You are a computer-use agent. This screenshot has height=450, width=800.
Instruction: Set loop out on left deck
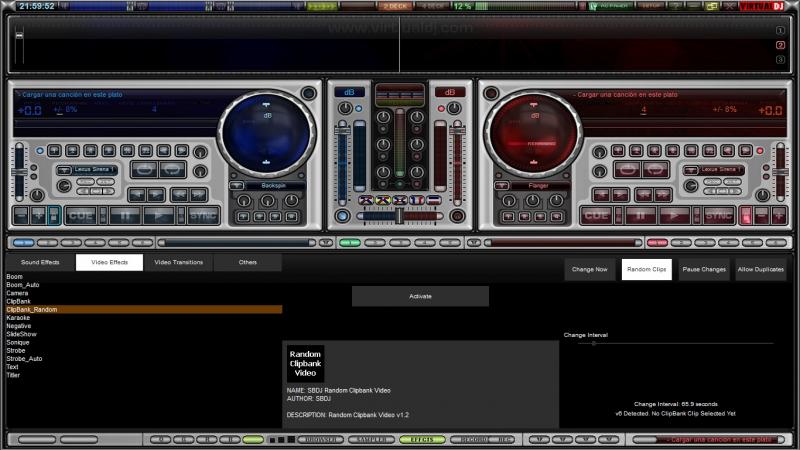point(172,169)
